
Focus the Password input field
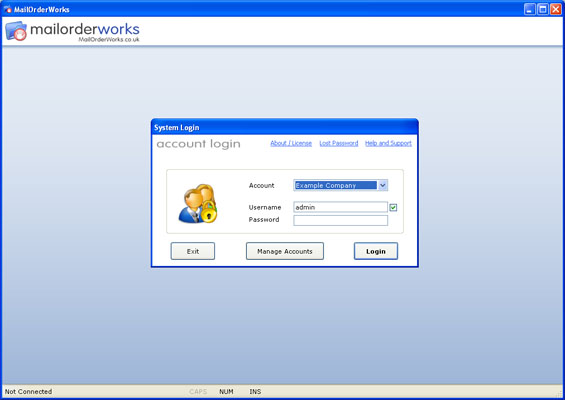coord(341,220)
